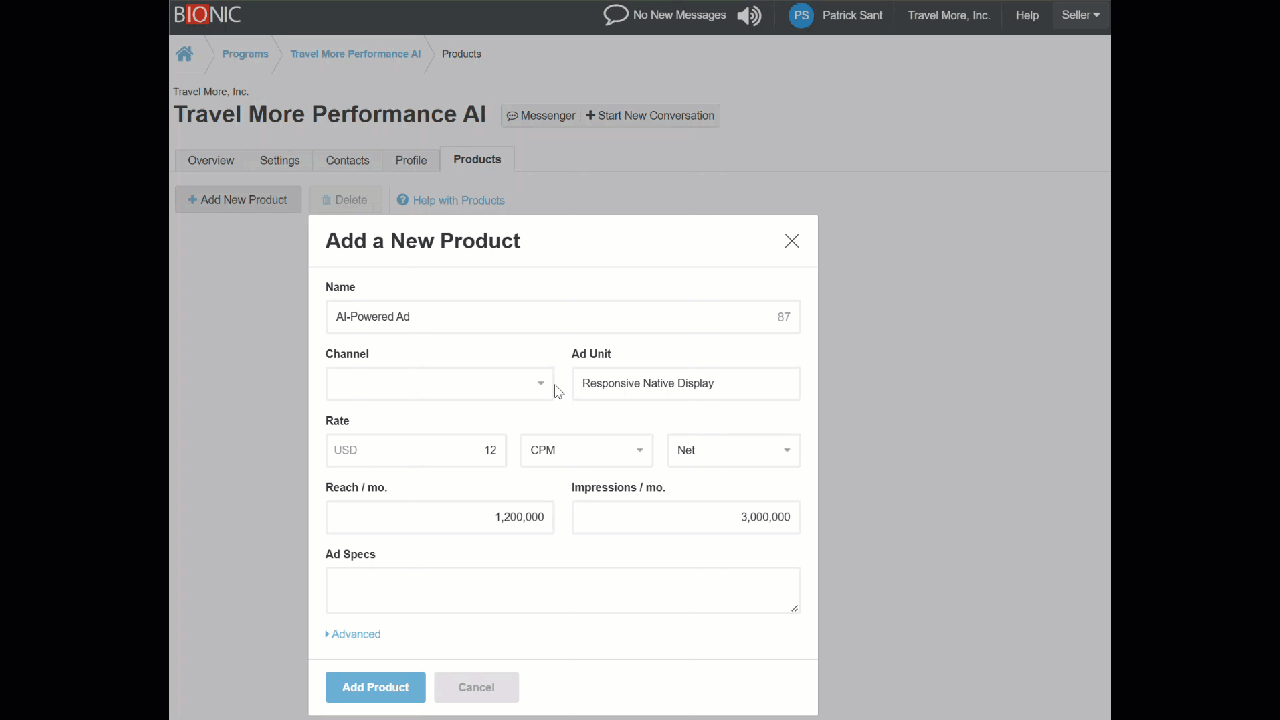Open the messages speech bubble icon

616,15
